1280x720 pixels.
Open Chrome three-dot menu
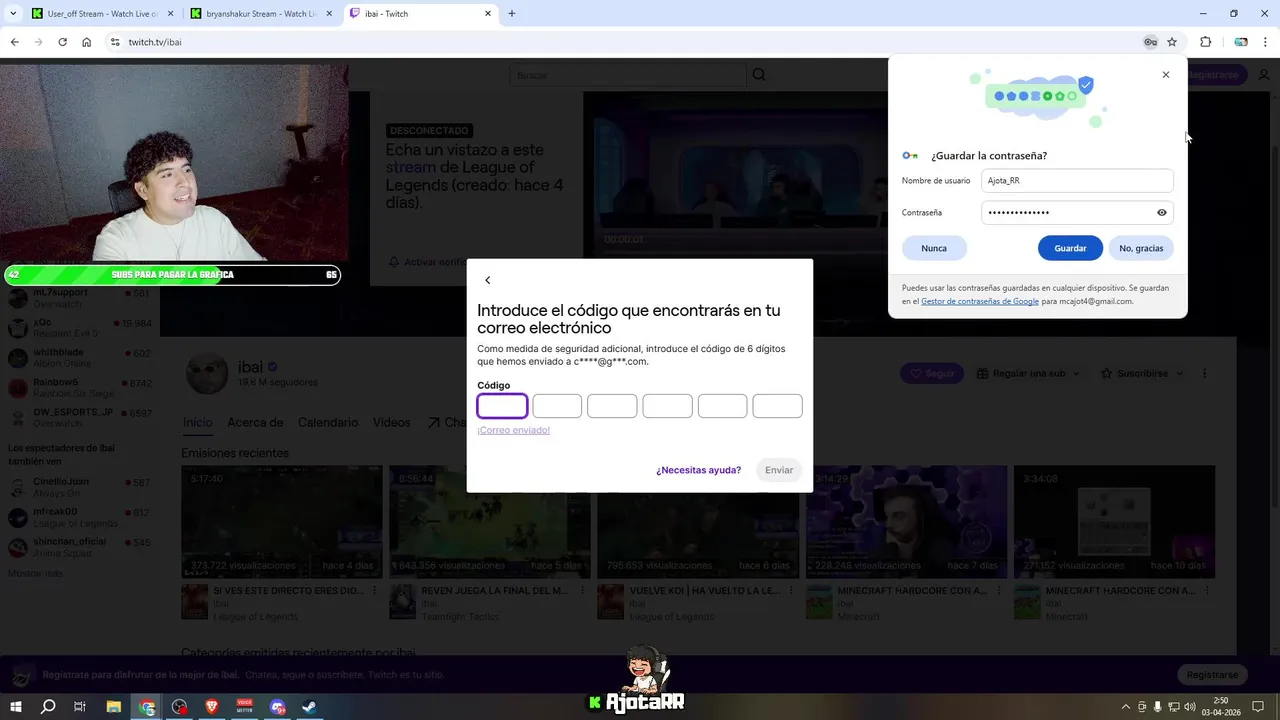[1266, 42]
